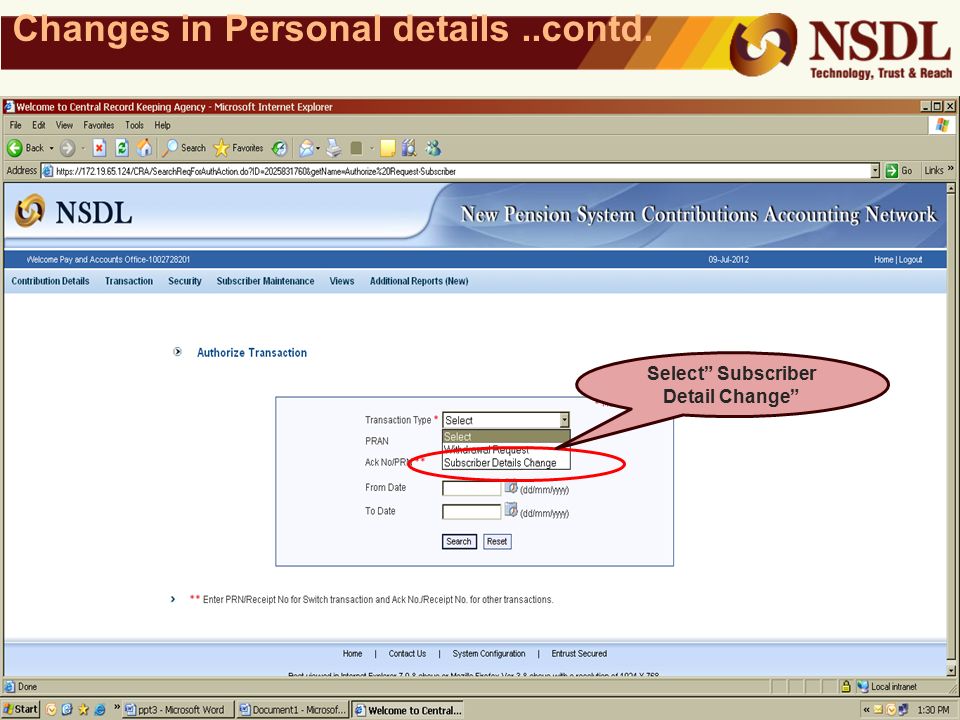Click the Search button in form
Screen dimensions: 960x720
tap(459, 541)
